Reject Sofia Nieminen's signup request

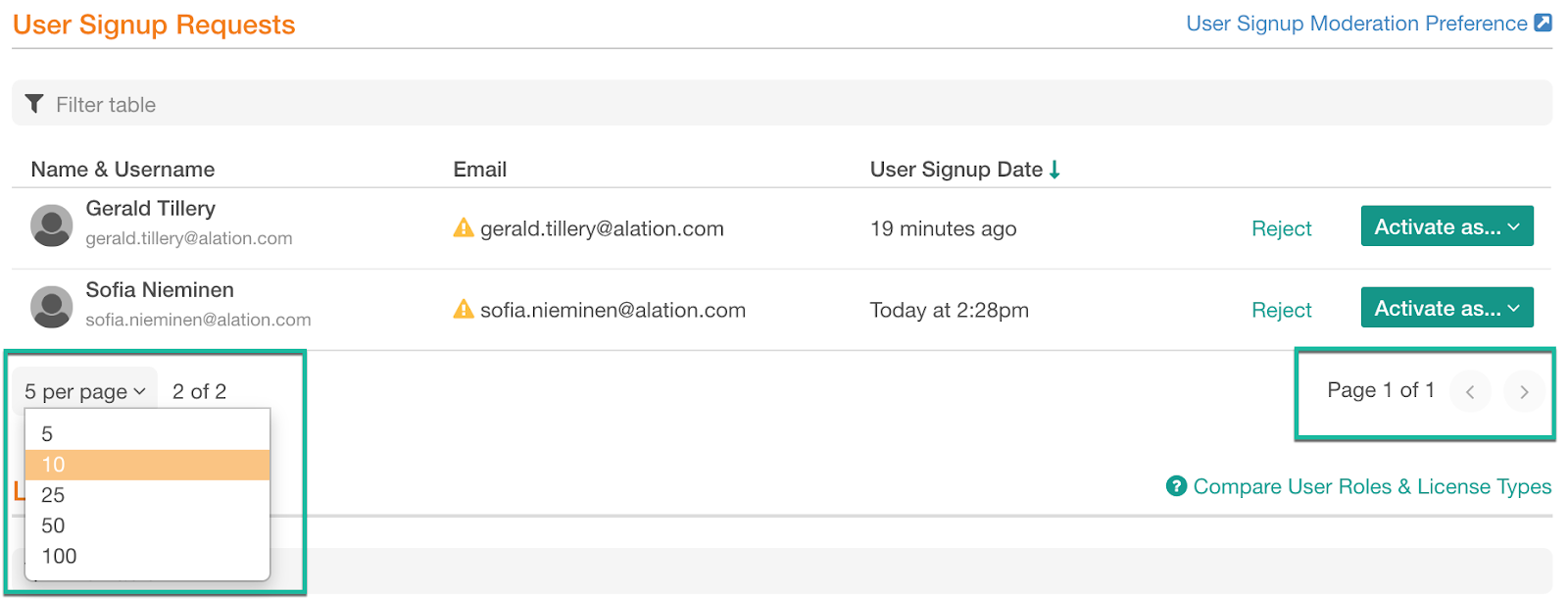1281,310
